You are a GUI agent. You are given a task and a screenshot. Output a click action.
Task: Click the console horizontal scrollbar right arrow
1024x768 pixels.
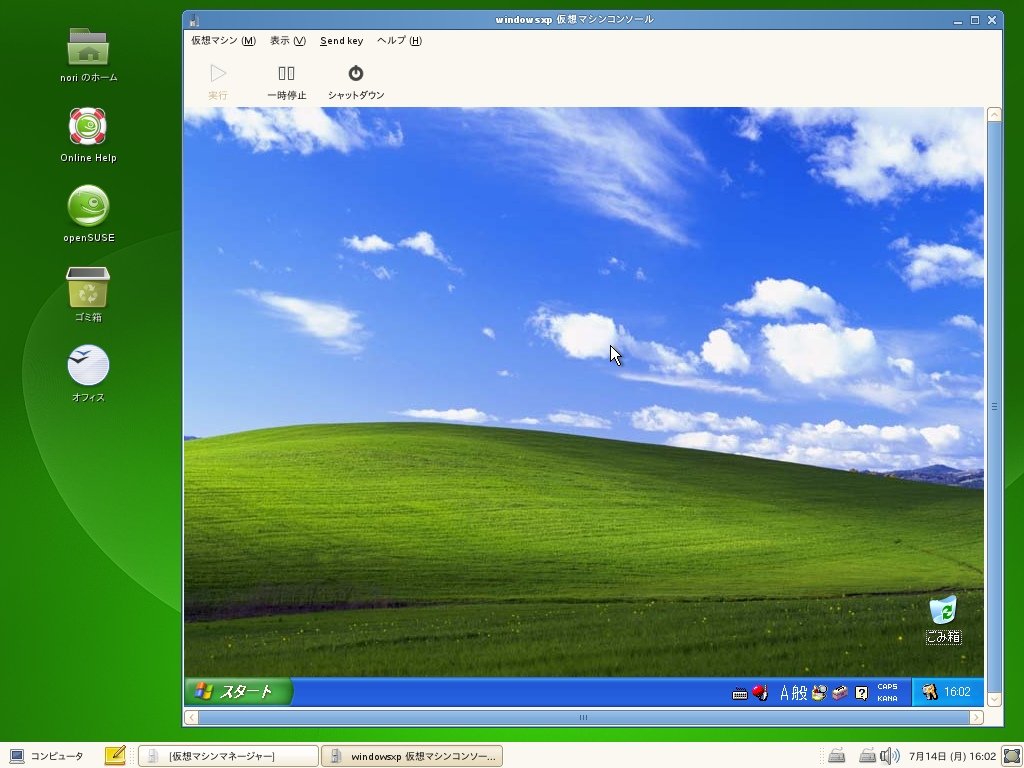click(x=976, y=717)
